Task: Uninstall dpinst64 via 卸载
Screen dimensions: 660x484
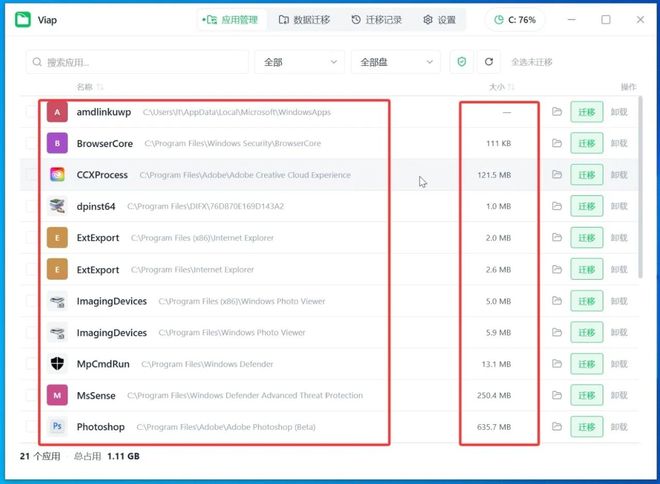Action: coord(619,206)
